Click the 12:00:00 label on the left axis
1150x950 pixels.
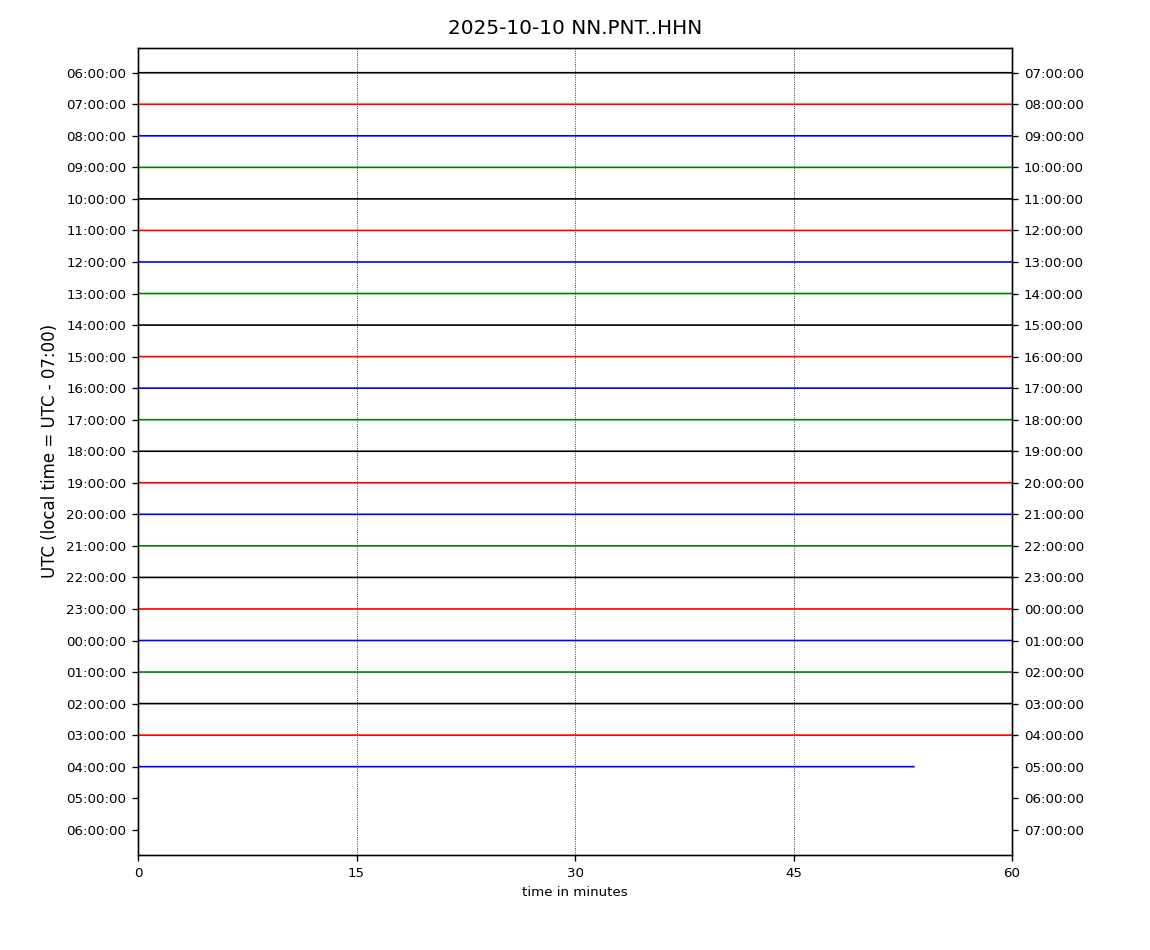[x=96, y=263]
